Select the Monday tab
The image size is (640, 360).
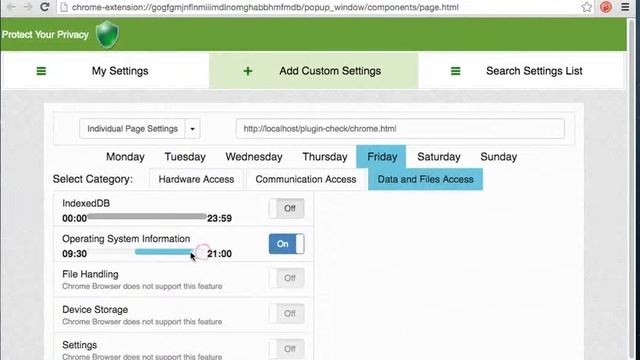[x=125, y=157]
